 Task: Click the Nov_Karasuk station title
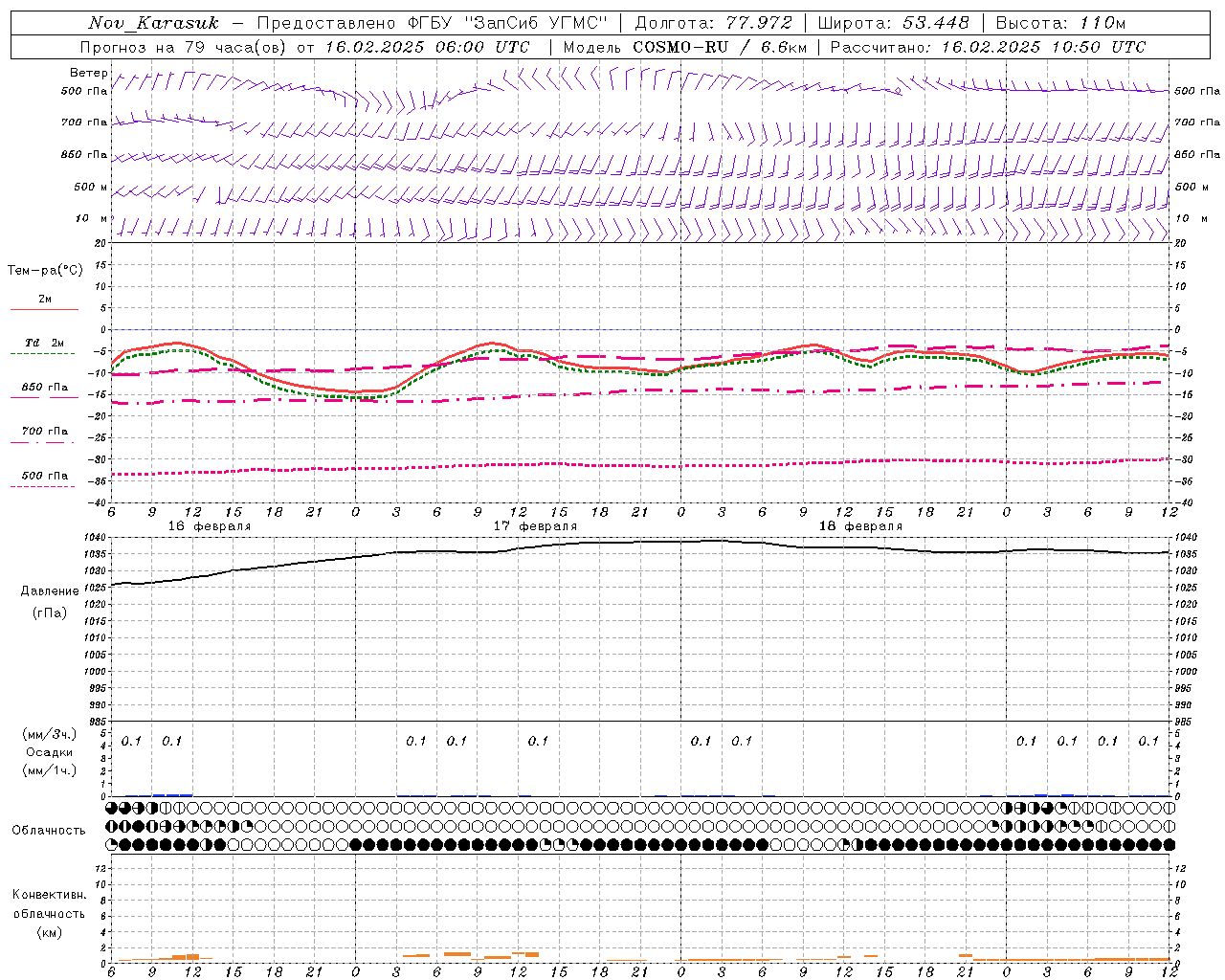click(x=154, y=23)
